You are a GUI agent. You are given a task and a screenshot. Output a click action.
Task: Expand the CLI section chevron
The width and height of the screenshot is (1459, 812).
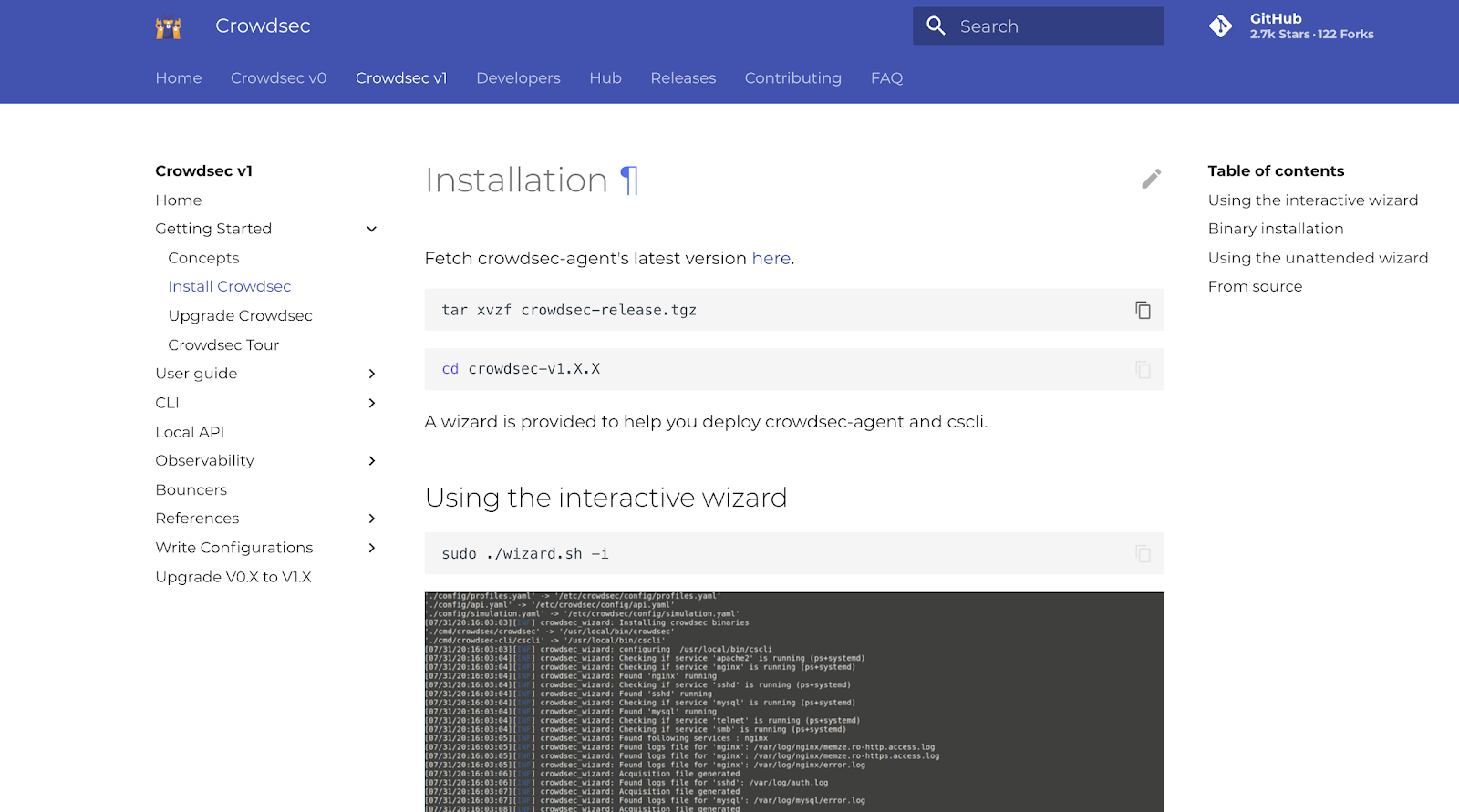tap(371, 403)
